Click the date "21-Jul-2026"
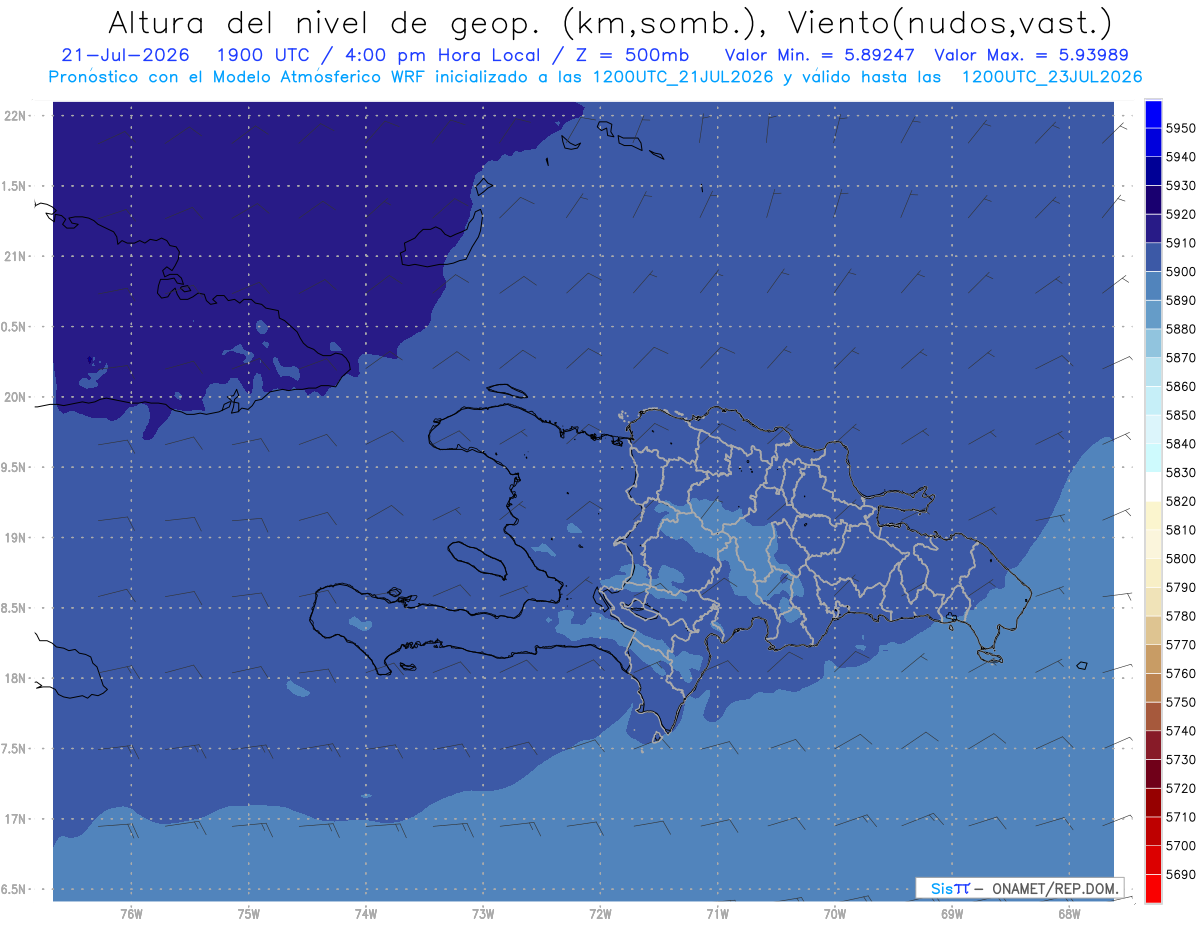Screen dimensions: 1200x927 125,55
